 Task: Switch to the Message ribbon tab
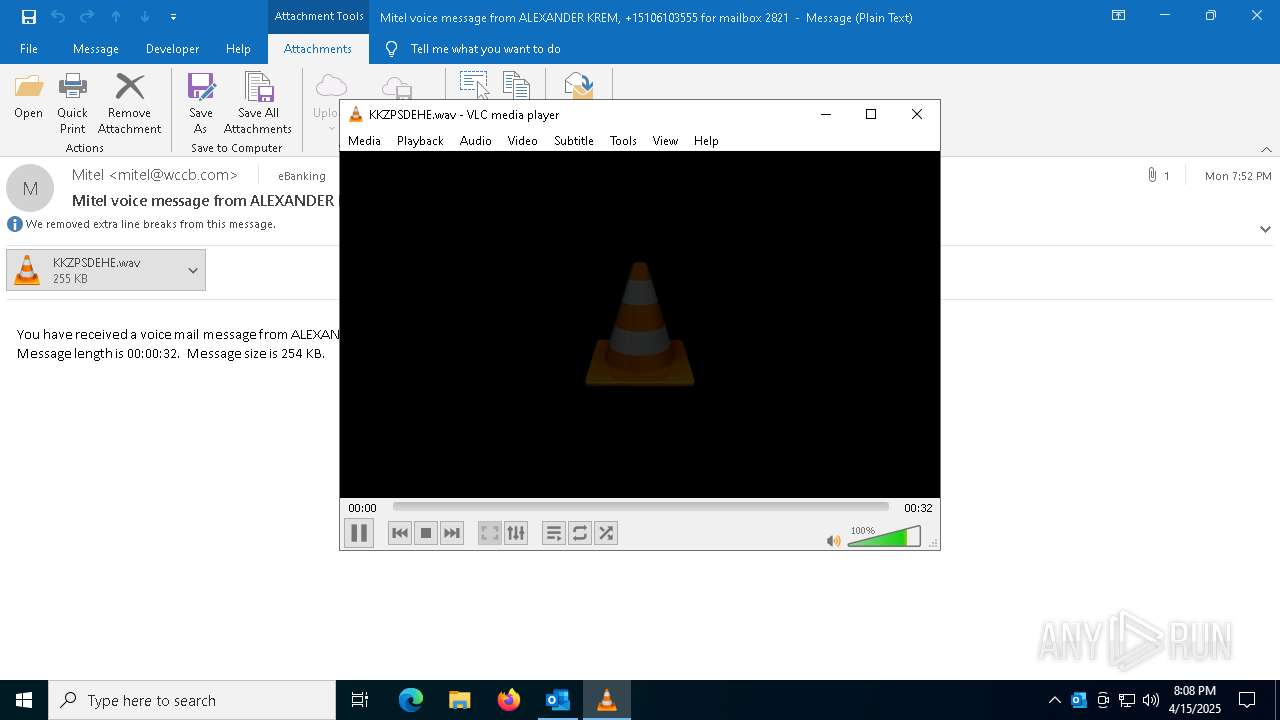pos(96,49)
